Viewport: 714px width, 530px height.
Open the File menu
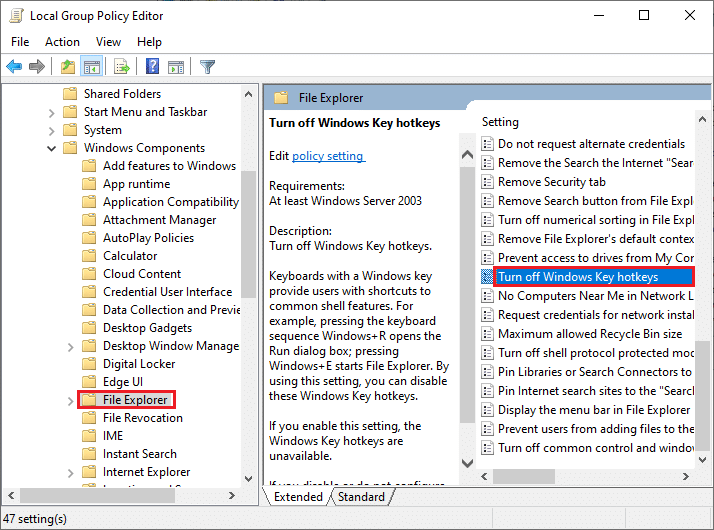click(20, 42)
